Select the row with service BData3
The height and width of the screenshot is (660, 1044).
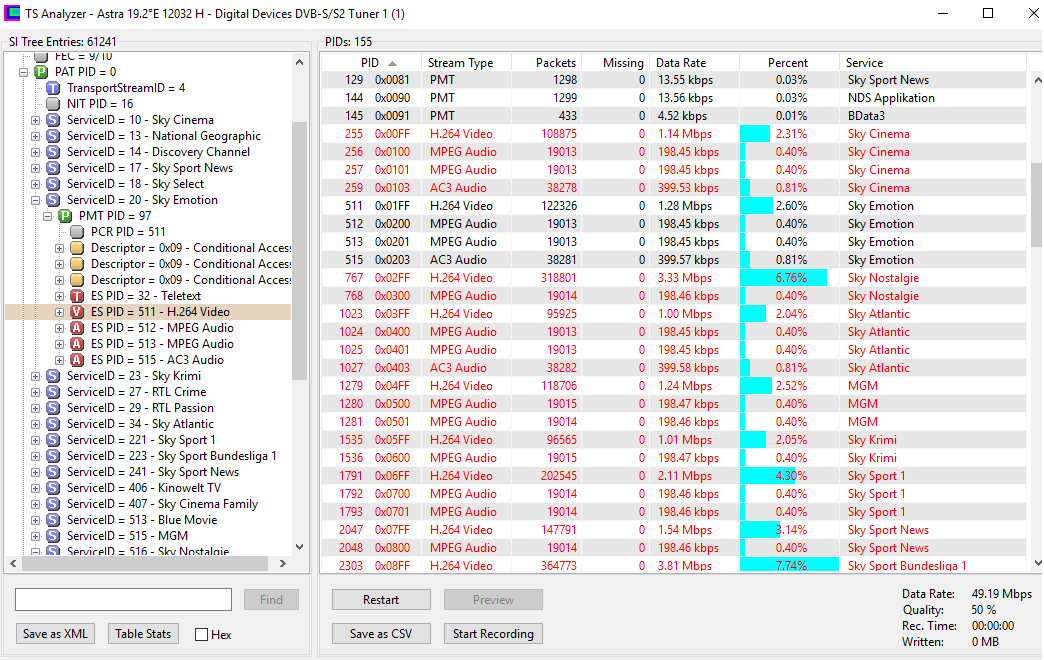[x=674, y=116]
